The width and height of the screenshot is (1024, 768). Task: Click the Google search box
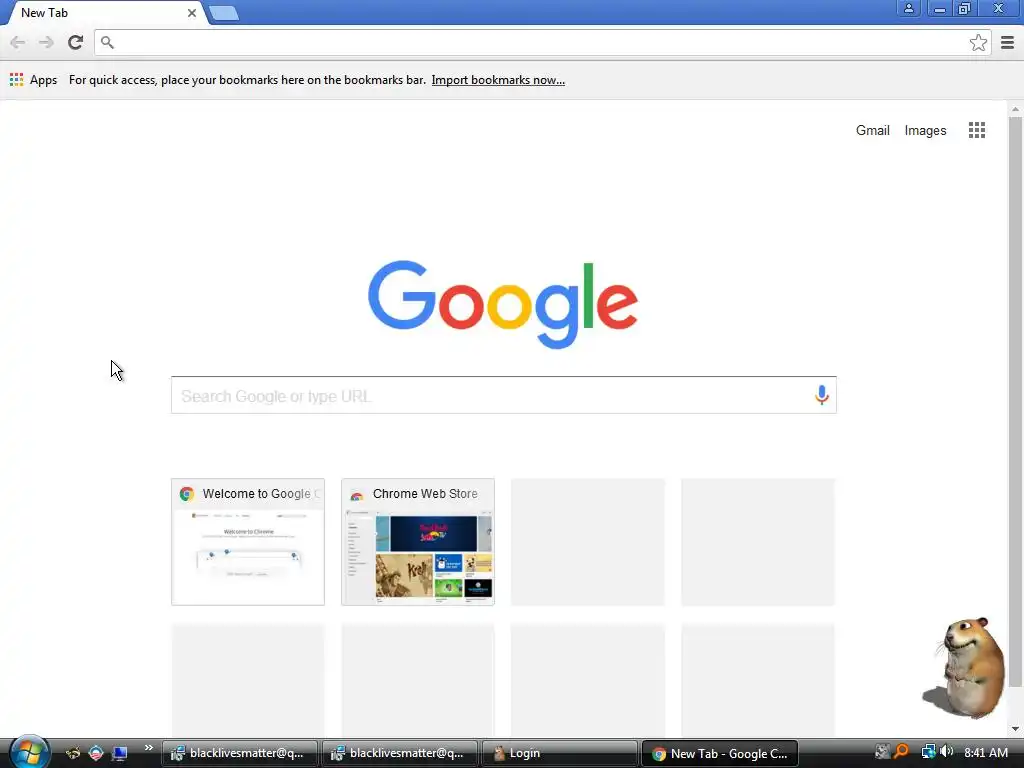coord(504,395)
